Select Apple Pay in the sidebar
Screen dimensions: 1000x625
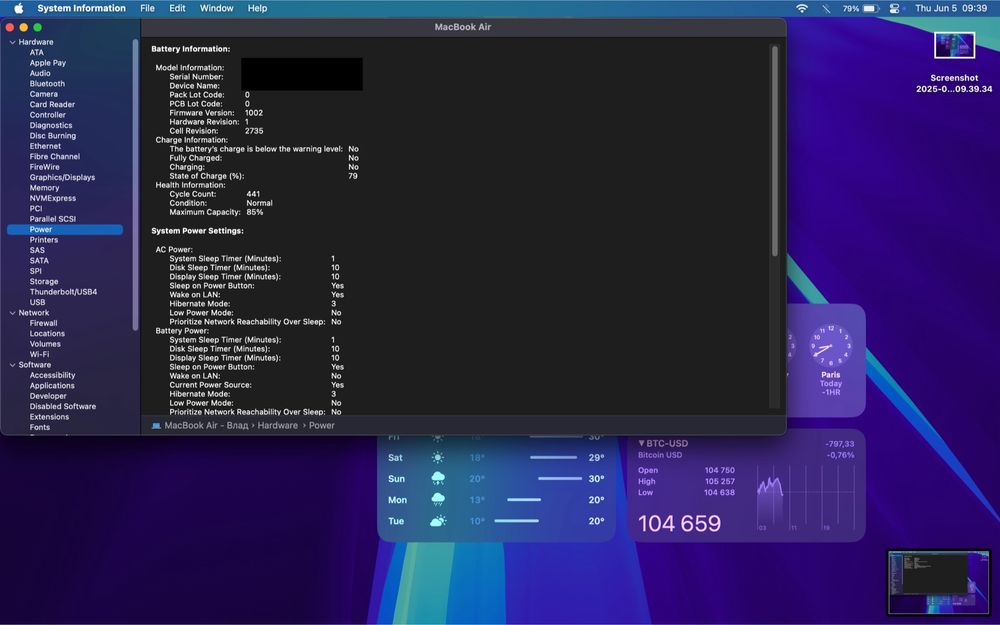point(47,62)
